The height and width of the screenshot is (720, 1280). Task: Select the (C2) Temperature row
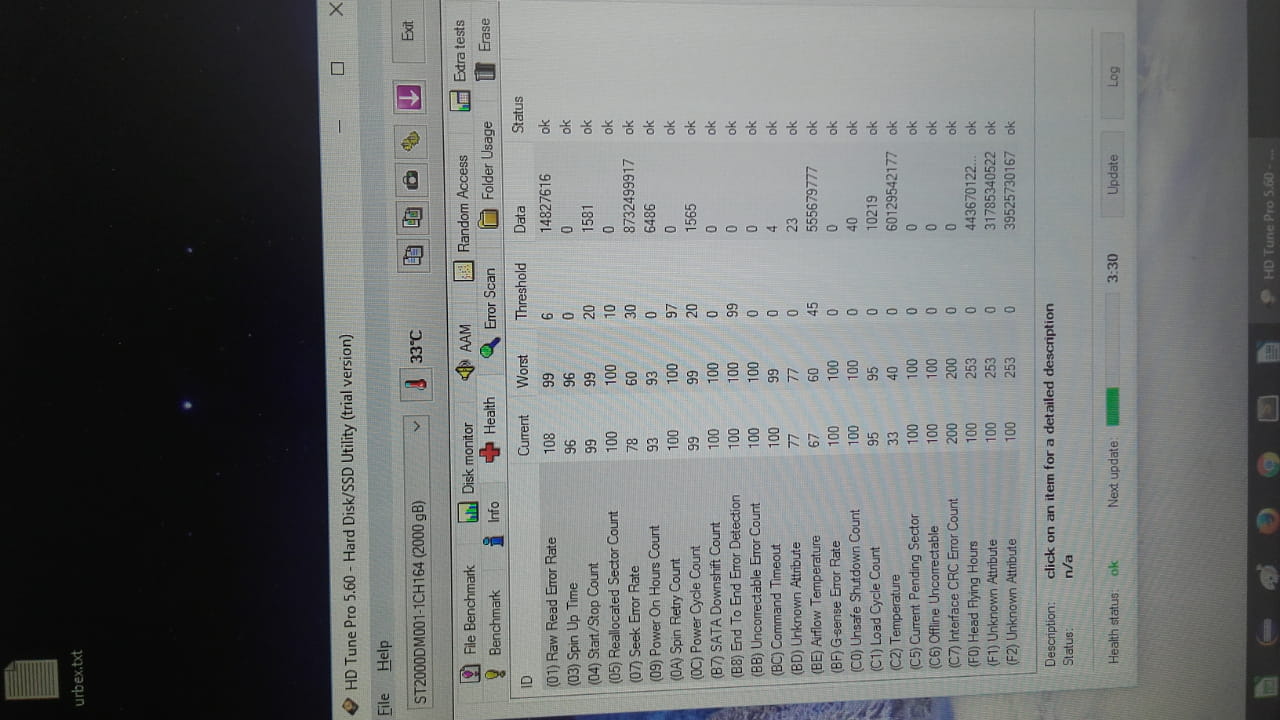[895, 400]
